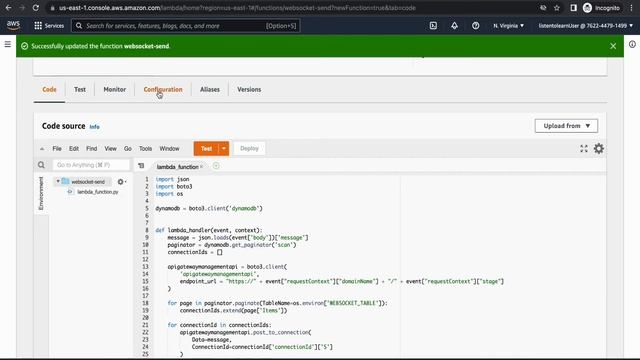Click the Code source Info link
Screen dimensions: 640x360
tap(94, 127)
